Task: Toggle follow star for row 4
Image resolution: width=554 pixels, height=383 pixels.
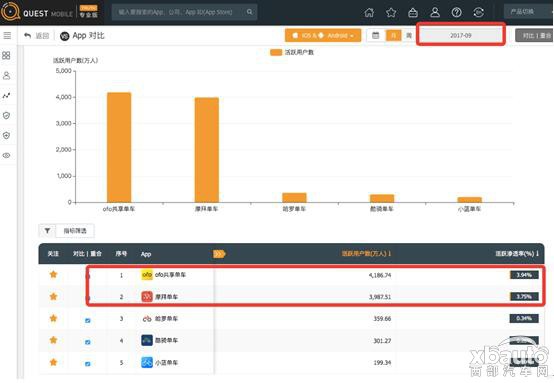Action: [x=53, y=340]
